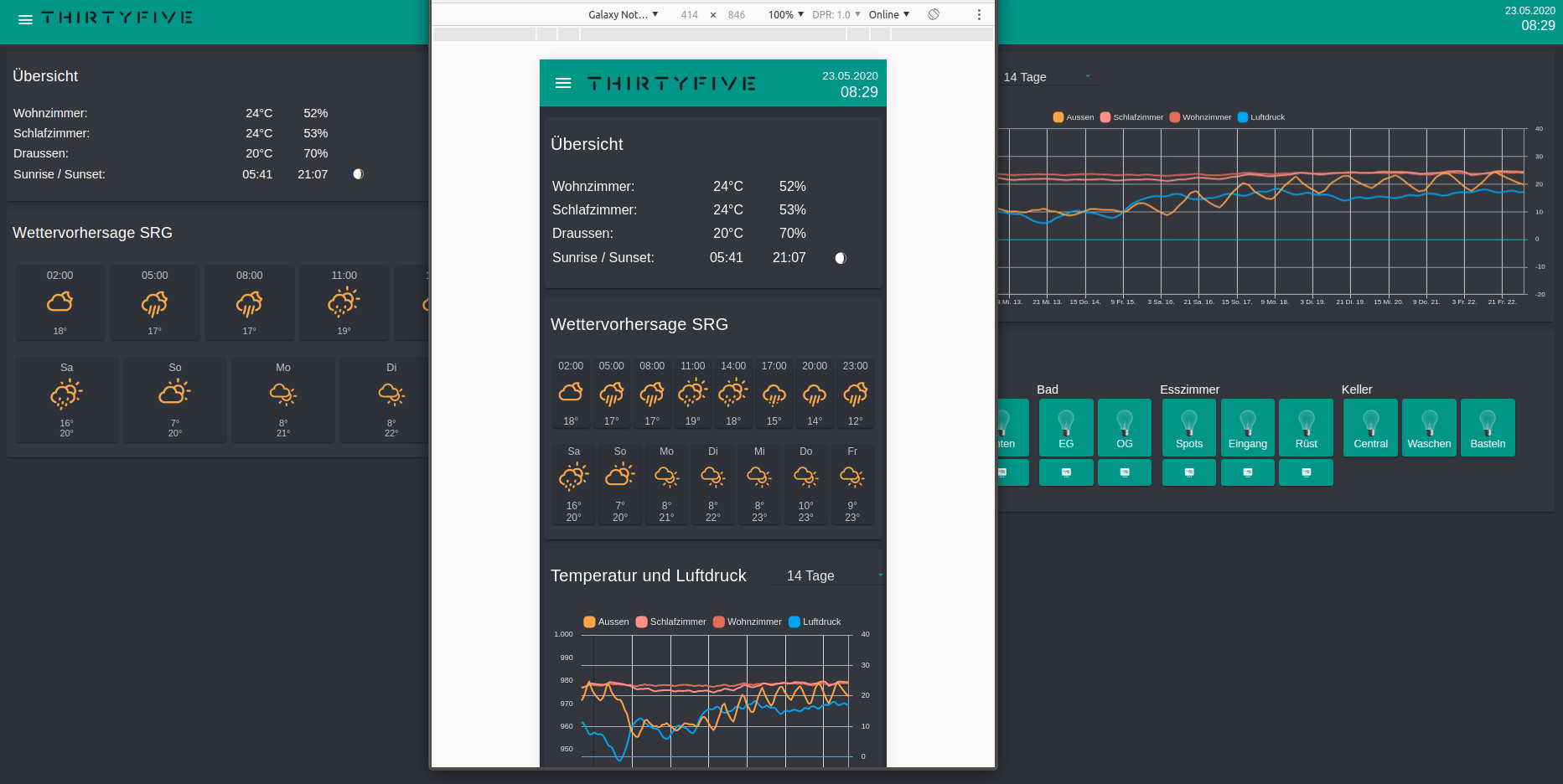This screenshot has height=784, width=1563.
Task: Click Di weather icon in background daily forecast
Action: pyautogui.click(x=391, y=394)
